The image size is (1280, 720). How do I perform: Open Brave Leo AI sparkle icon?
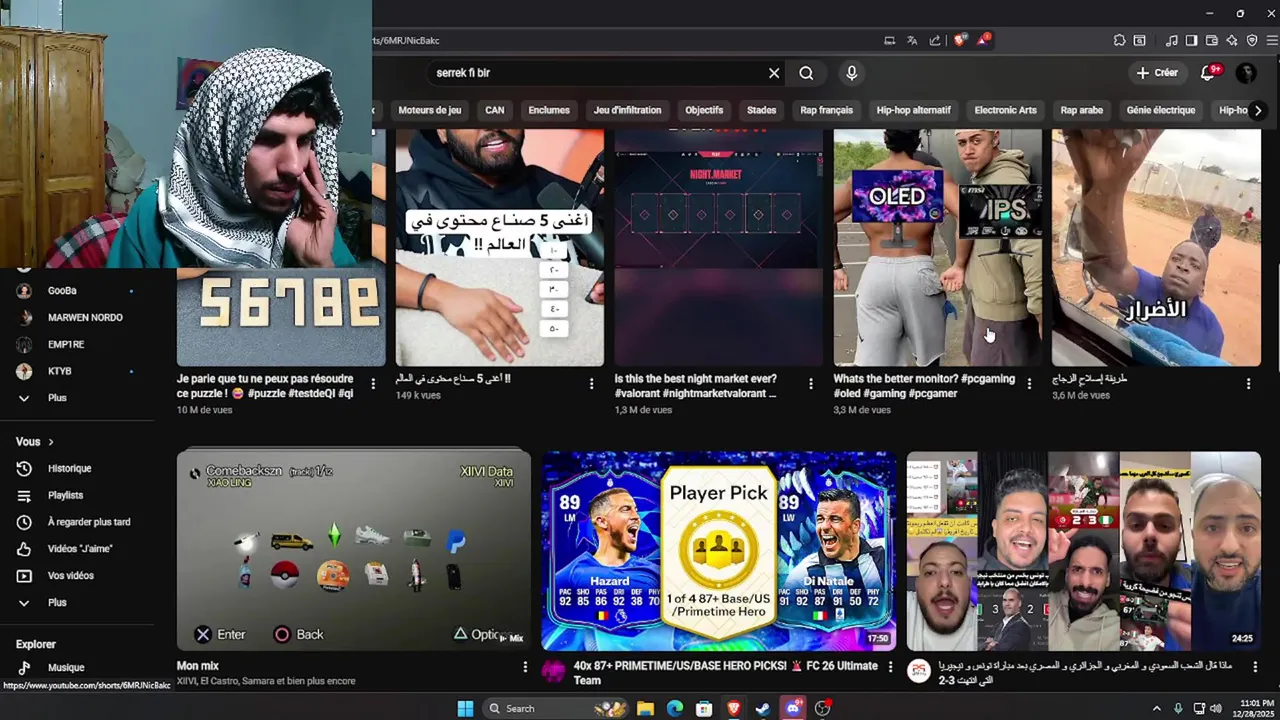tap(1232, 41)
